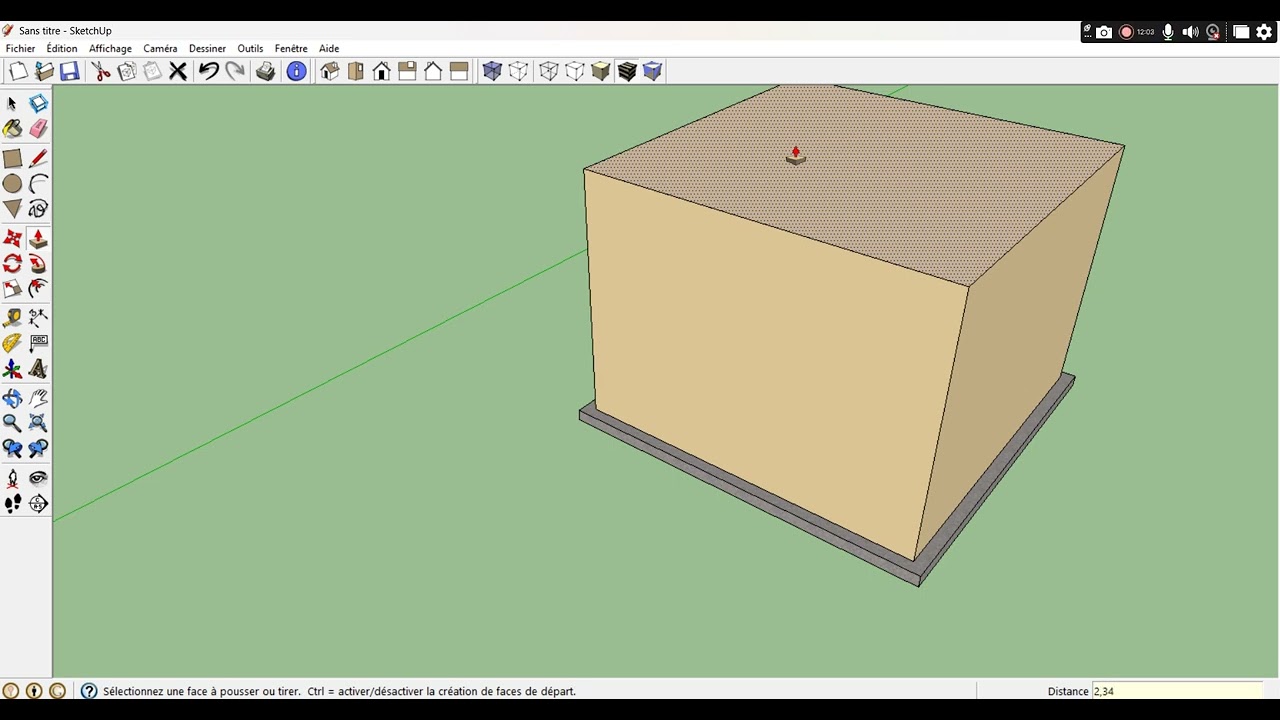
Task: Set Monochrome face style
Action: 653,71
